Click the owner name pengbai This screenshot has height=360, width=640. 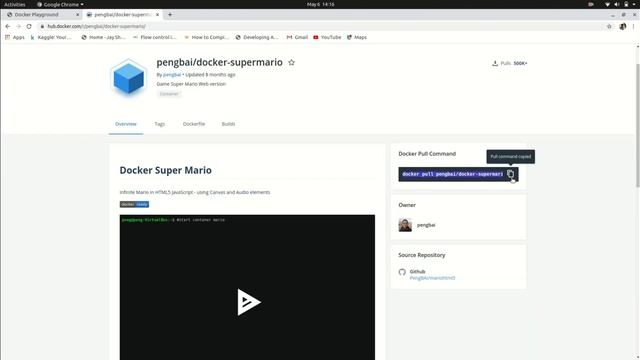[426, 225]
